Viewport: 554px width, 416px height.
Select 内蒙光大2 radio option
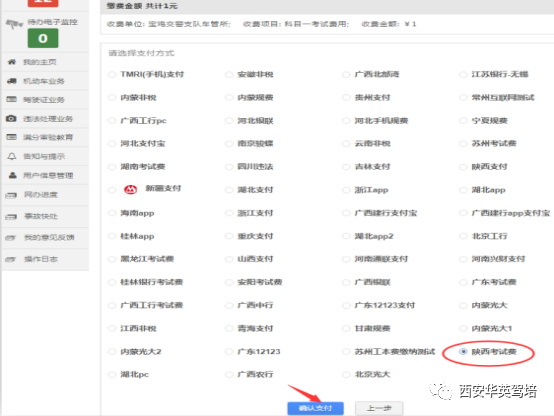pyautogui.click(x=112, y=352)
